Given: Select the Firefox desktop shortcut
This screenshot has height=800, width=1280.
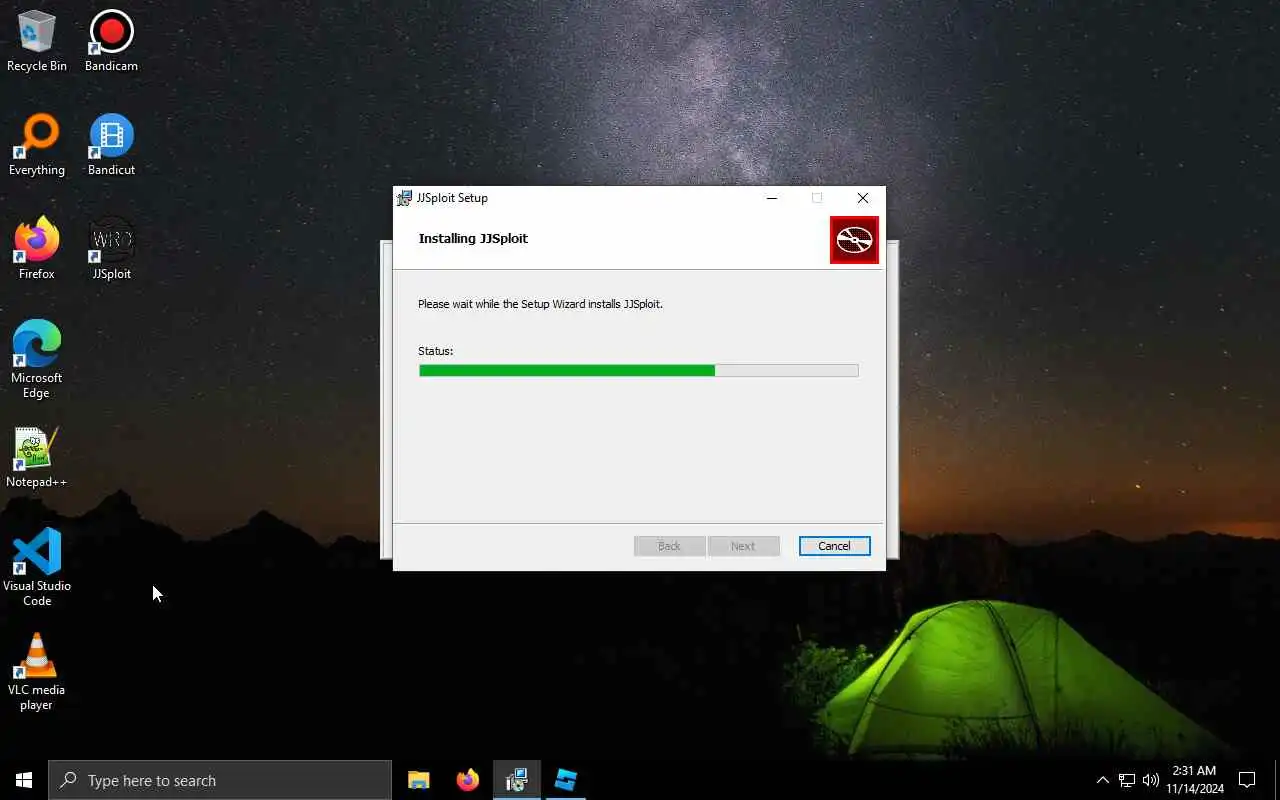Looking at the screenshot, I should tap(37, 249).
